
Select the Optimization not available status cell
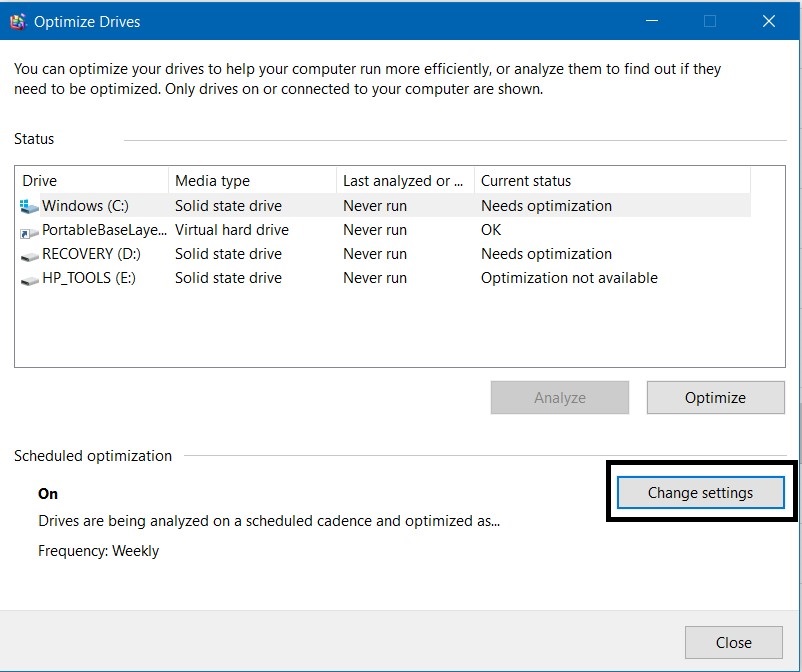point(569,278)
